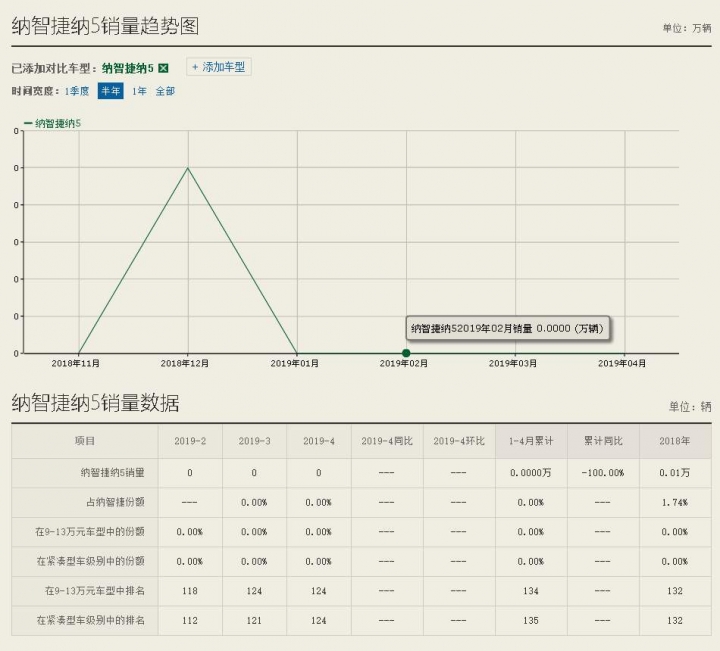Click the 单位：辆 unit label

coord(690,406)
